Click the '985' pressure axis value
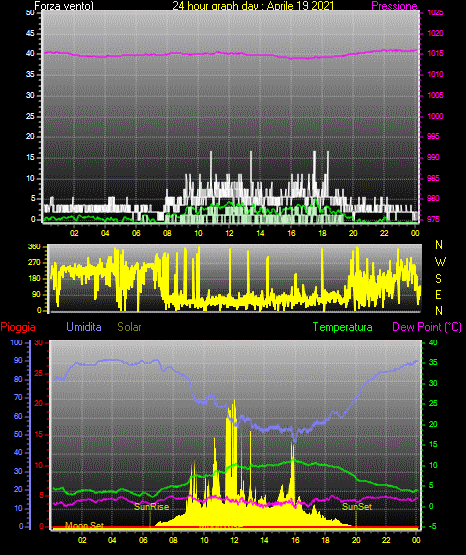Viewport: 466px width, 555px height. tap(433, 178)
